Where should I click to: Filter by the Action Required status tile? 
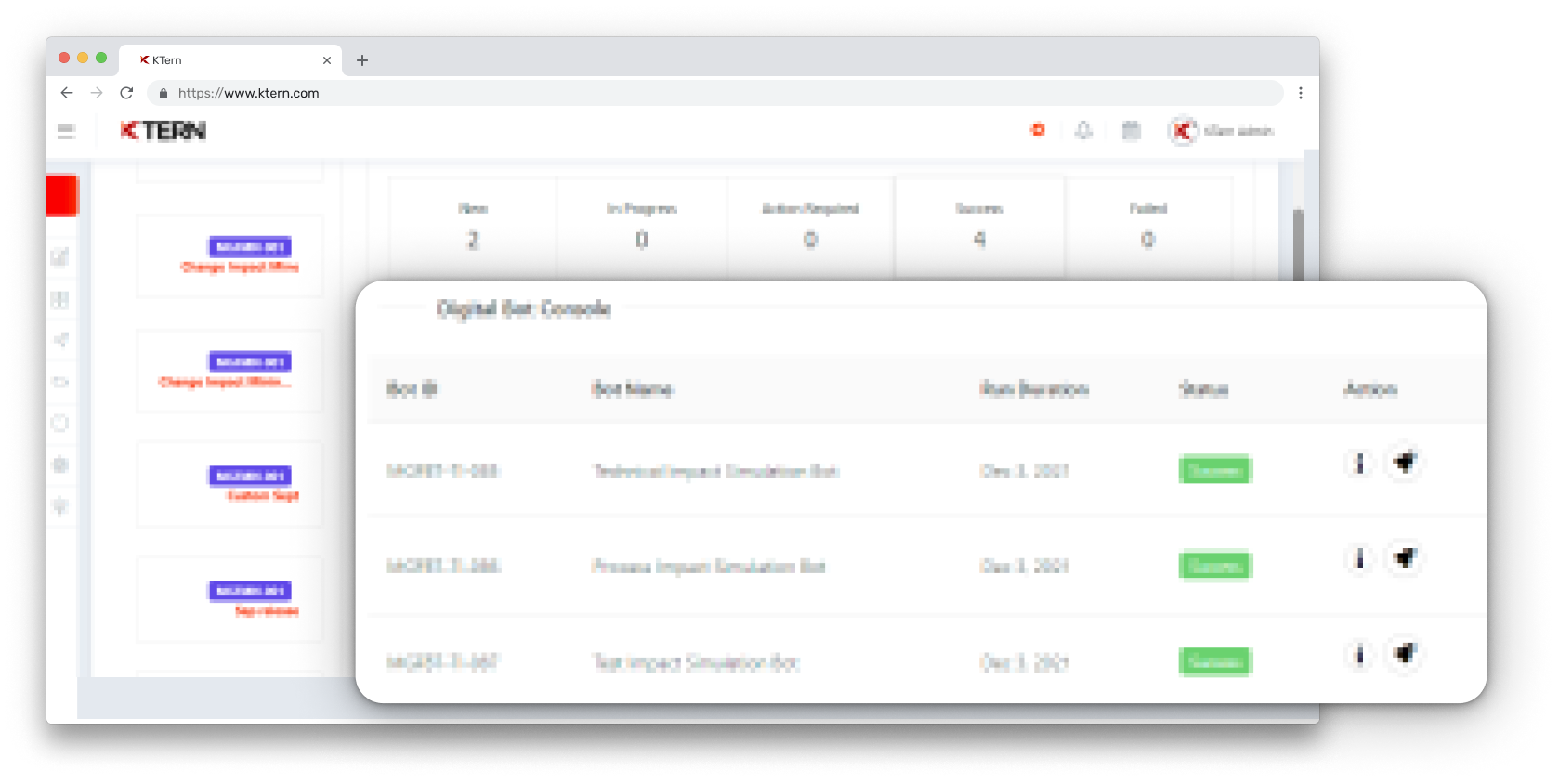[811, 227]
